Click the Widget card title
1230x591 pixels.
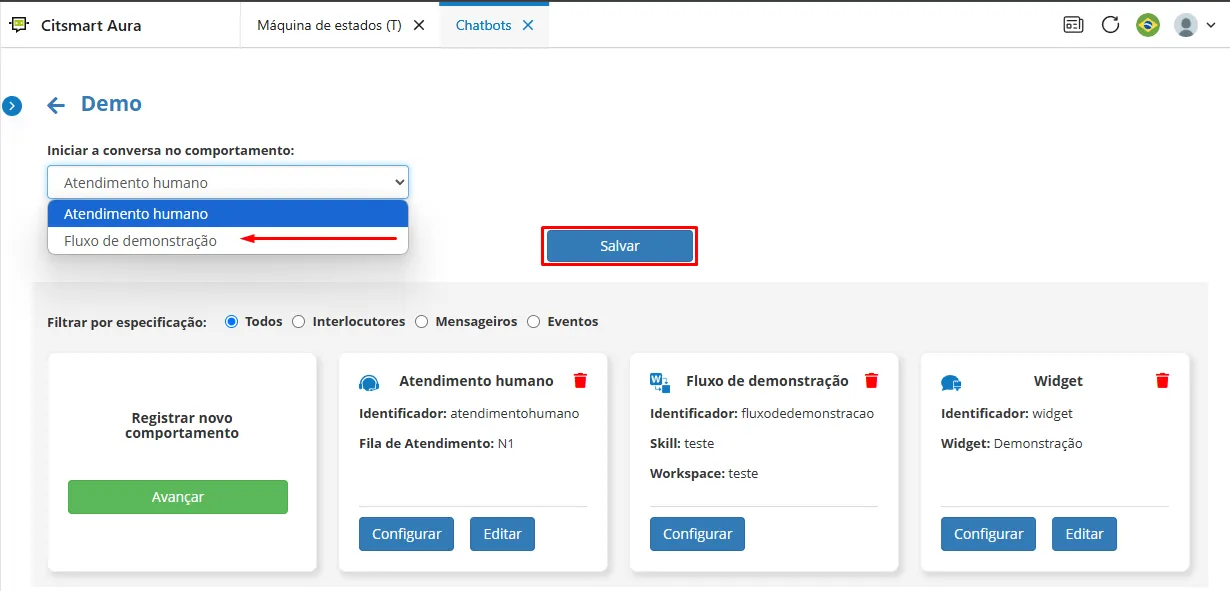click(x=1058, y=381)
